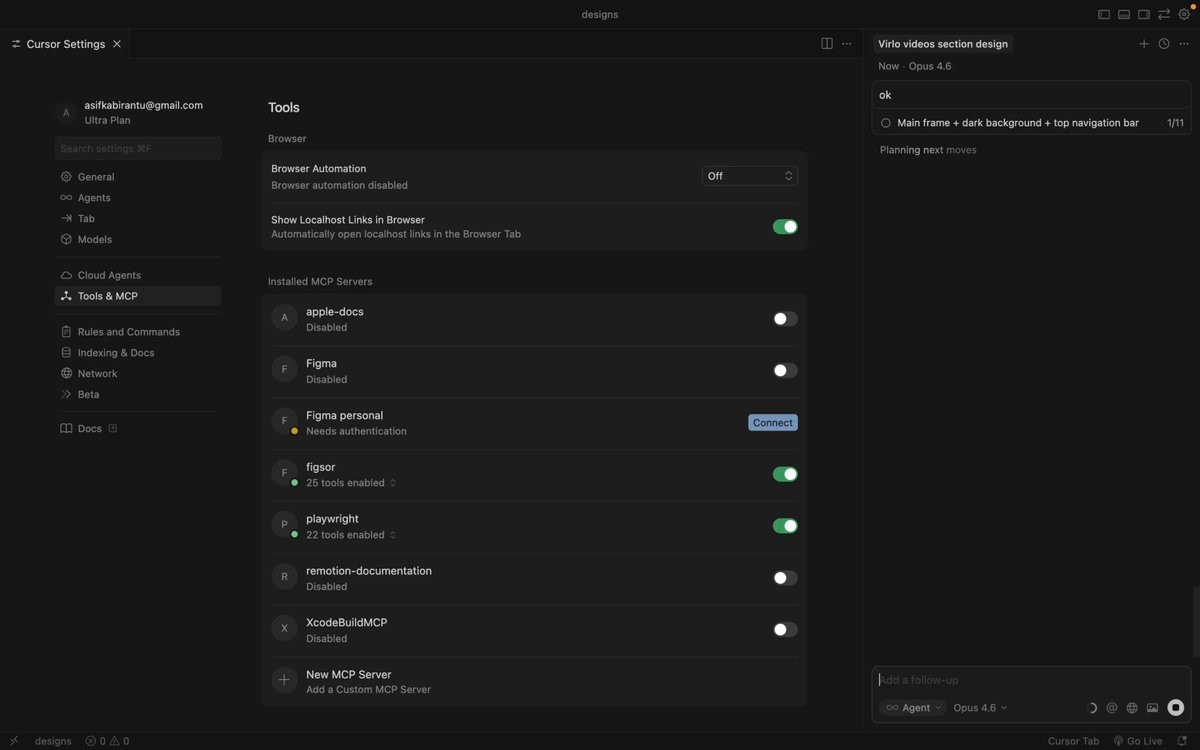Open settings gear icon in title bar
The height and width of the screenshot is (750, 1200).
tap(1184, 15)
